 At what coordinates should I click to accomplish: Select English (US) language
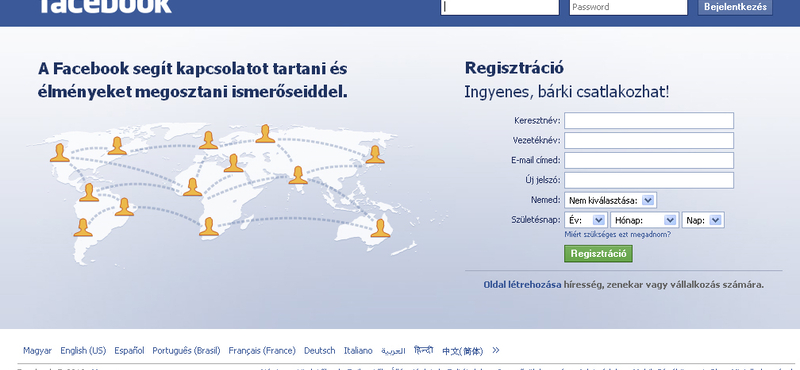[x=83, y=351]
